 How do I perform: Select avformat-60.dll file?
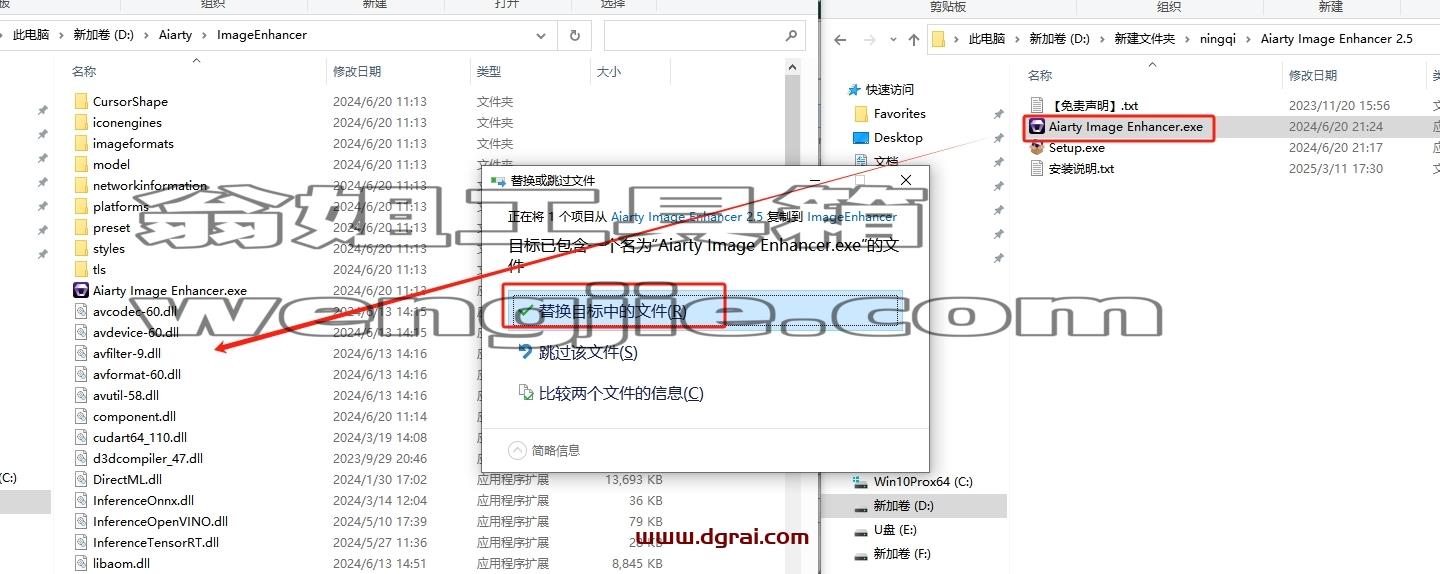(x=137, y=374)
